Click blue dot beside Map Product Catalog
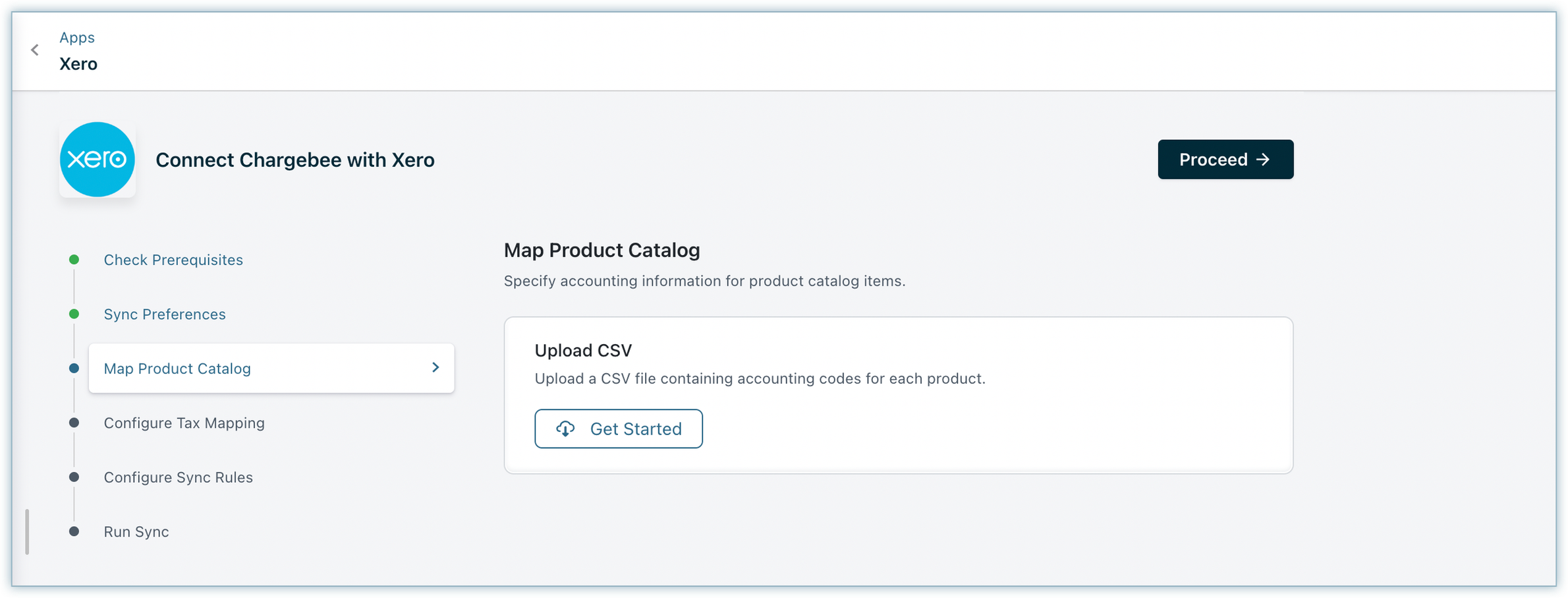 (74, 369)
